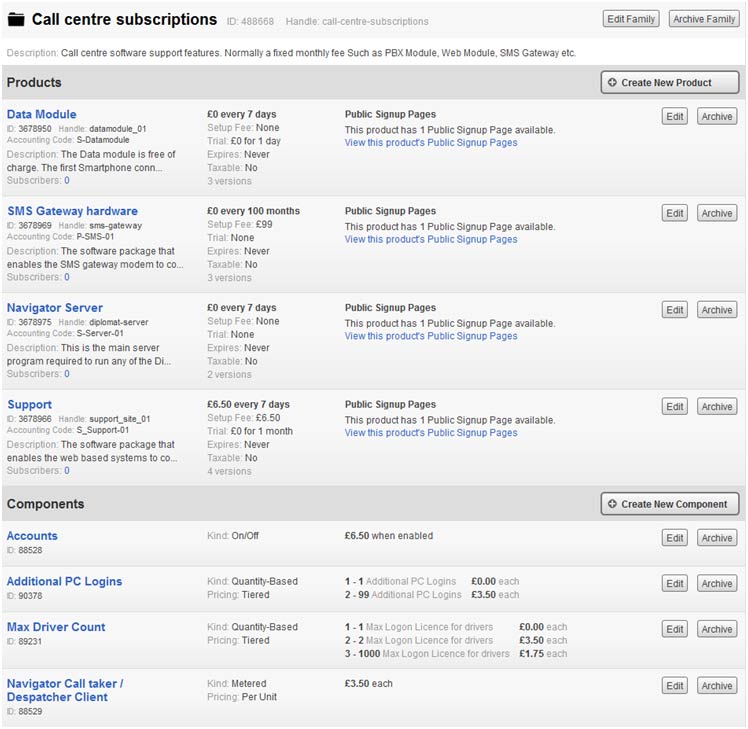Open the Edit Family button
Viewport: 748px width, 729px height.
coord(631,19)
